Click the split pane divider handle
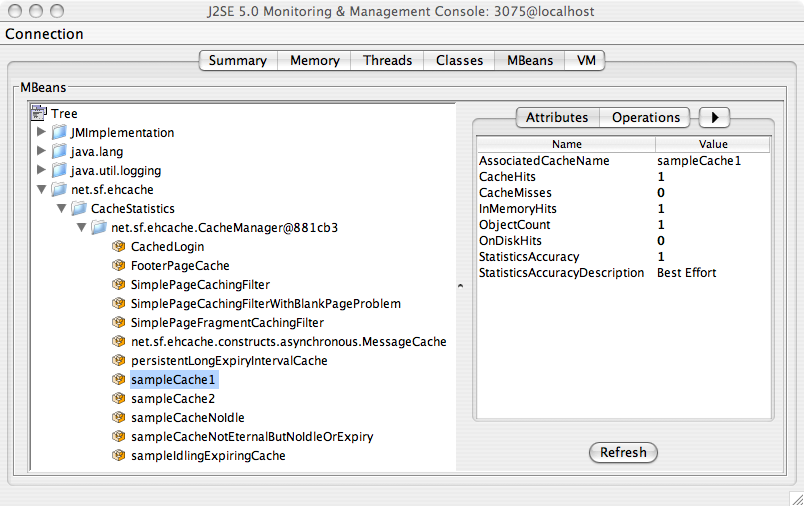The image size is (804, 506). tap(460, 286)
